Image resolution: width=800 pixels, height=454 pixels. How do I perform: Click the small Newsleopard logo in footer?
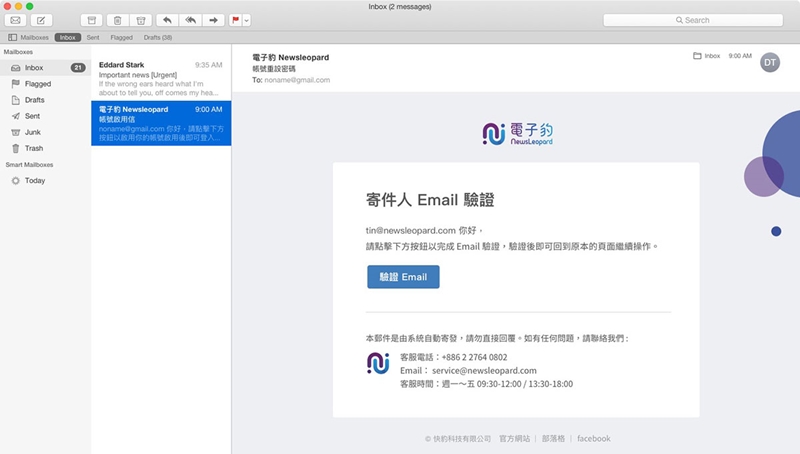pos(378,363)
